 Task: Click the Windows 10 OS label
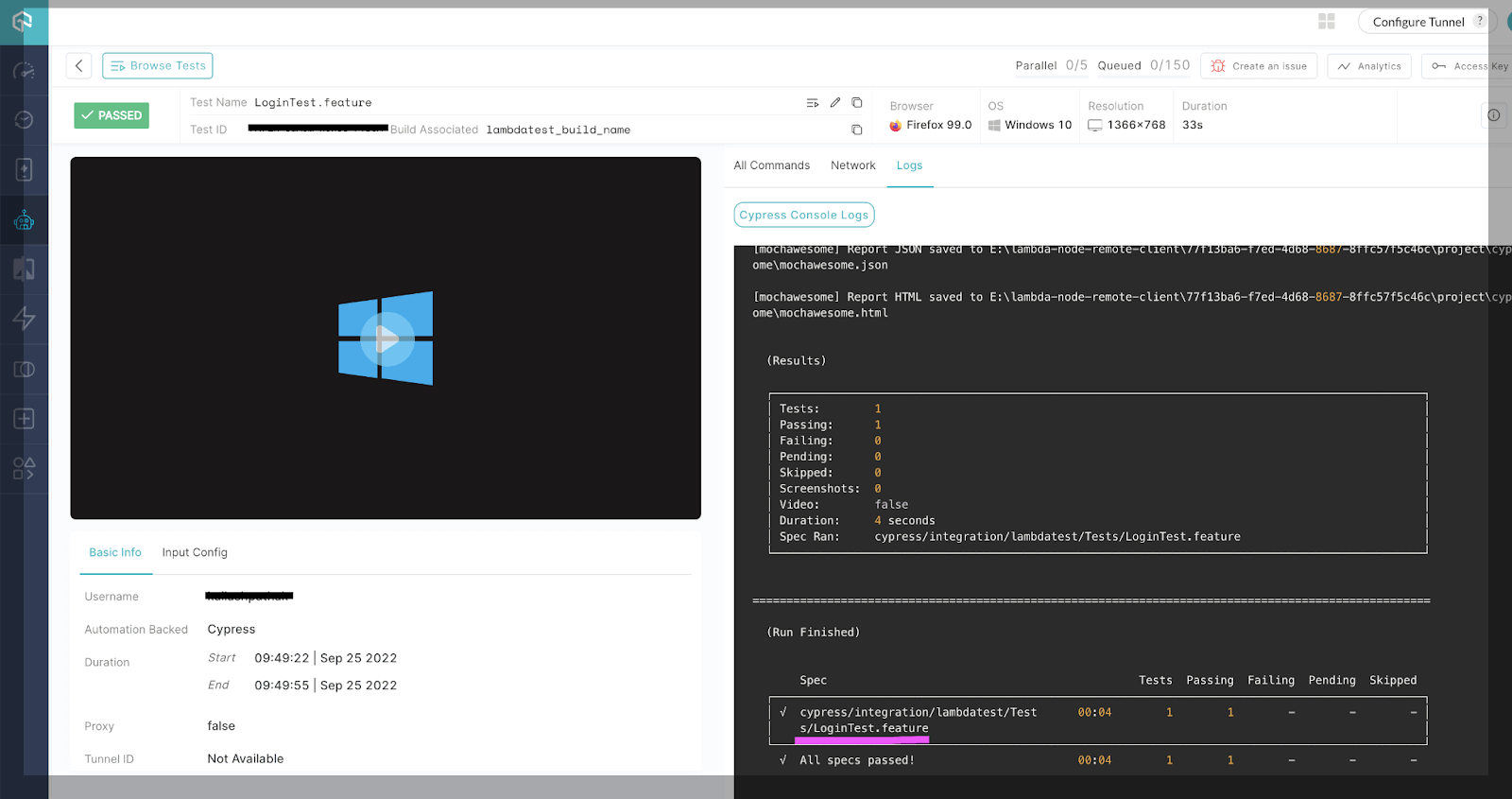point(1030,125)
